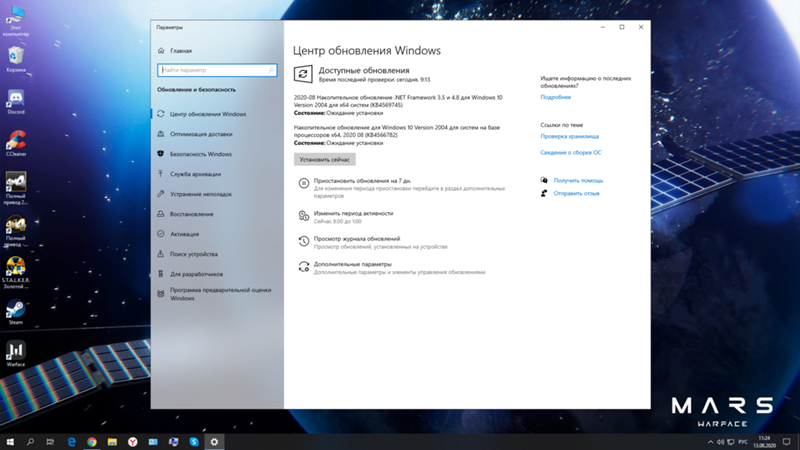
Task: Open the notification center icon
Action: pyautogui.click(x=787, y=442)
